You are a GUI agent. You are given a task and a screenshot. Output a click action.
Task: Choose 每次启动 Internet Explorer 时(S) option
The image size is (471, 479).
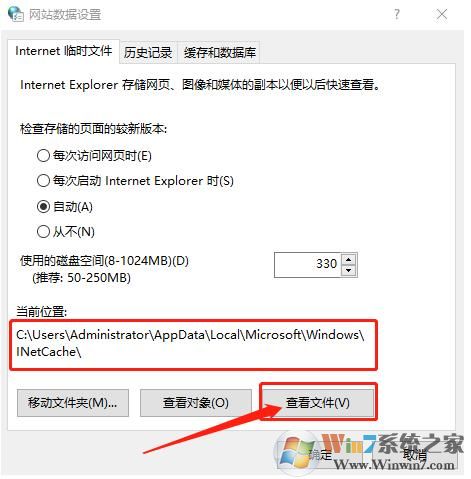coord(135,181)
